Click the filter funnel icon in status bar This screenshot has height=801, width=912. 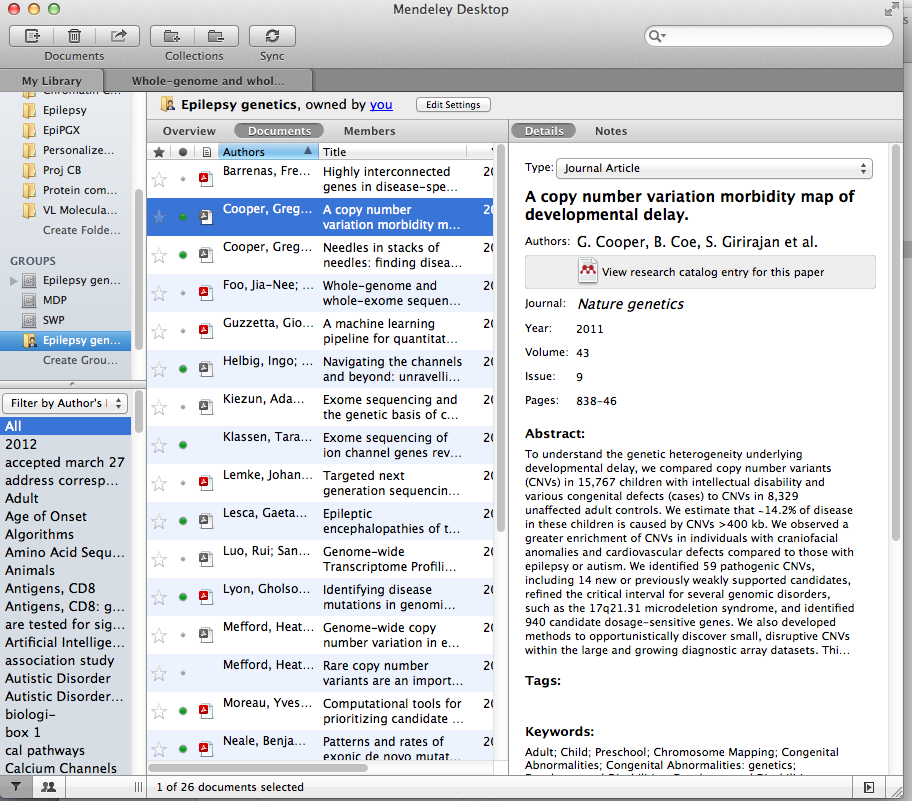click(x=17, y=787)
